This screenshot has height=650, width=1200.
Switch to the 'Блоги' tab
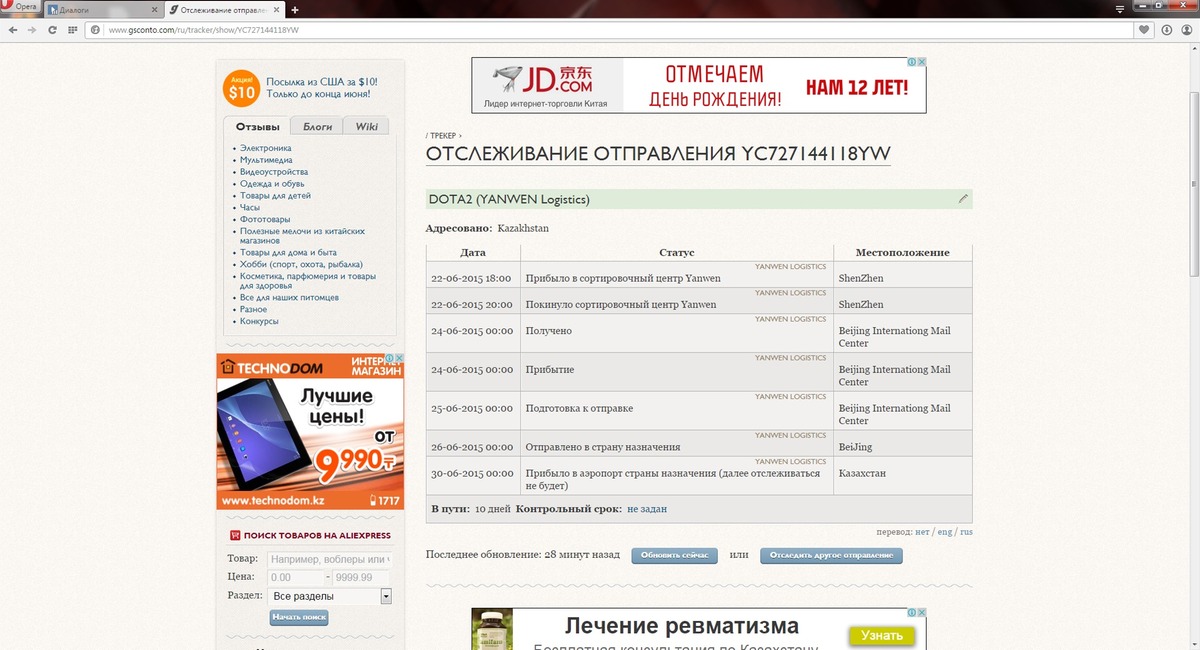pos(317,127)
